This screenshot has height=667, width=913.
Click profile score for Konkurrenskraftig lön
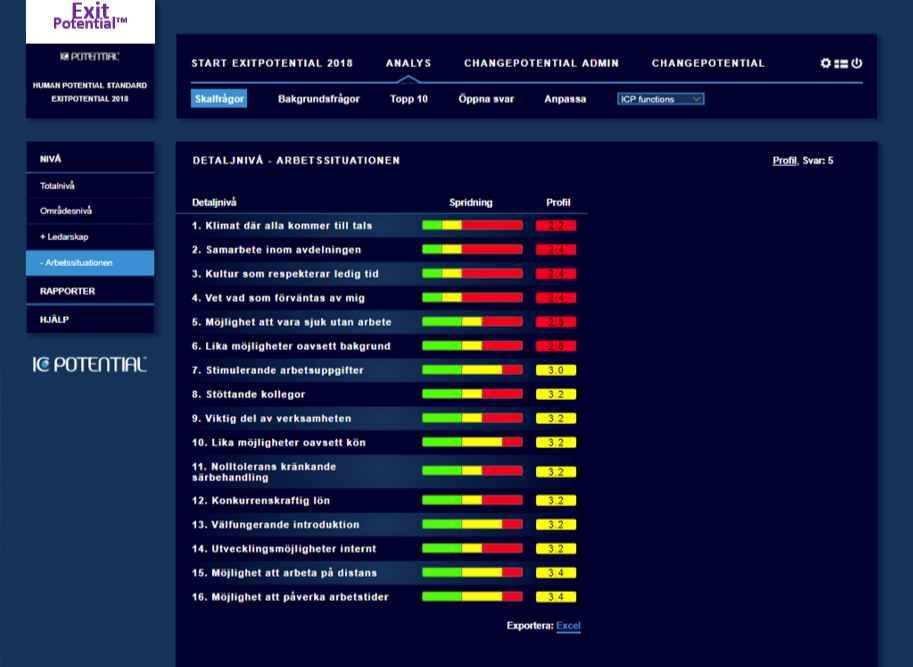(x=556, y=500)
